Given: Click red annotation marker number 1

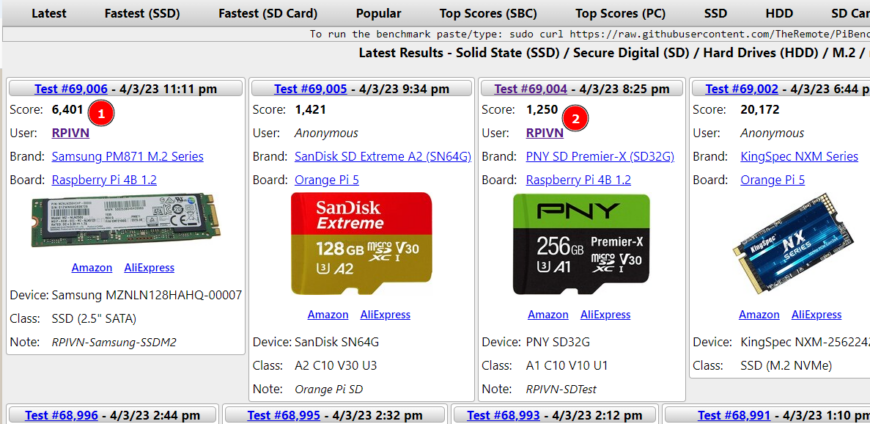Looking at the screenshot, I should [102, 111].
